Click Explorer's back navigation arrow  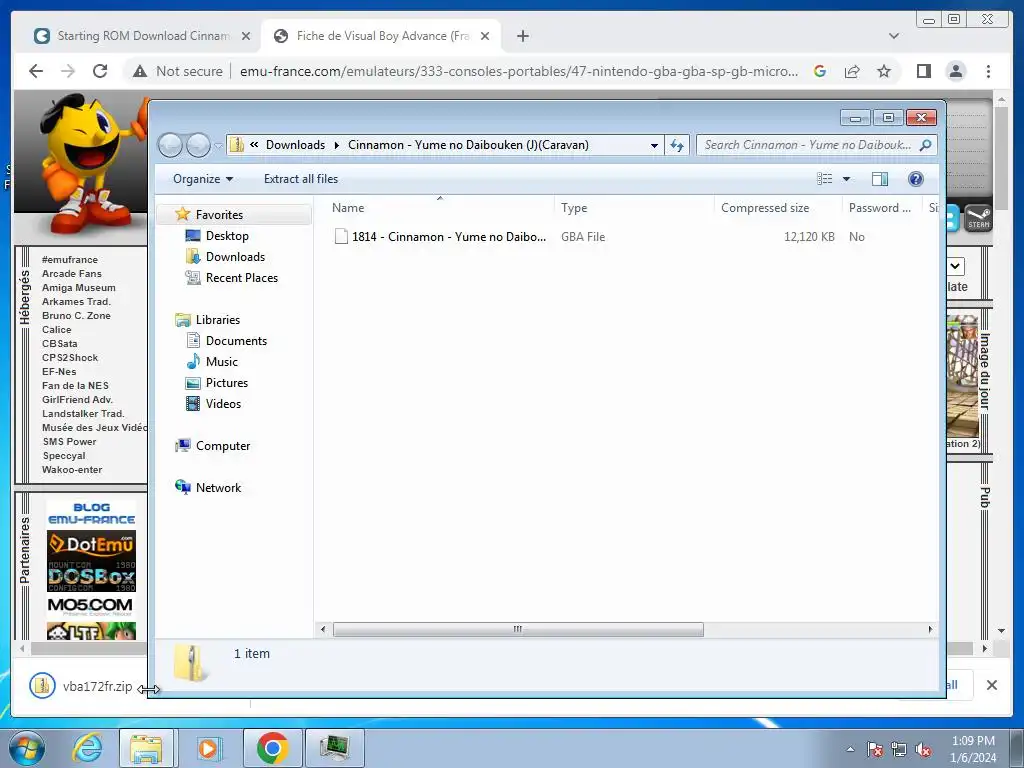point(170,145)
